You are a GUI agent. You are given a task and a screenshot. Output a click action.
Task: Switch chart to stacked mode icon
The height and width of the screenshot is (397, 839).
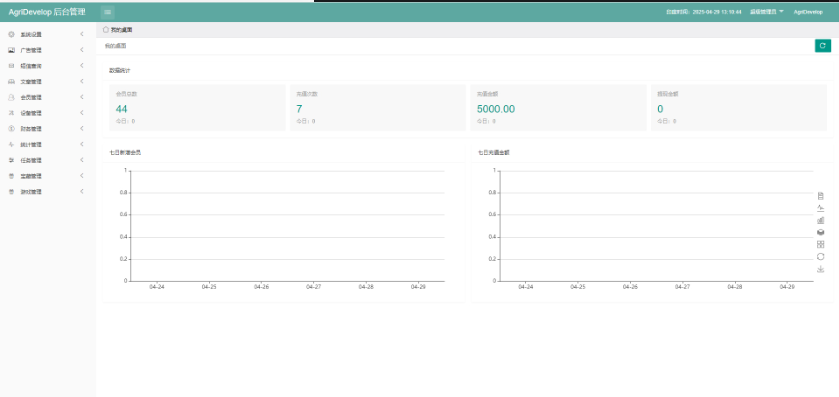click(x=821, y=232)
